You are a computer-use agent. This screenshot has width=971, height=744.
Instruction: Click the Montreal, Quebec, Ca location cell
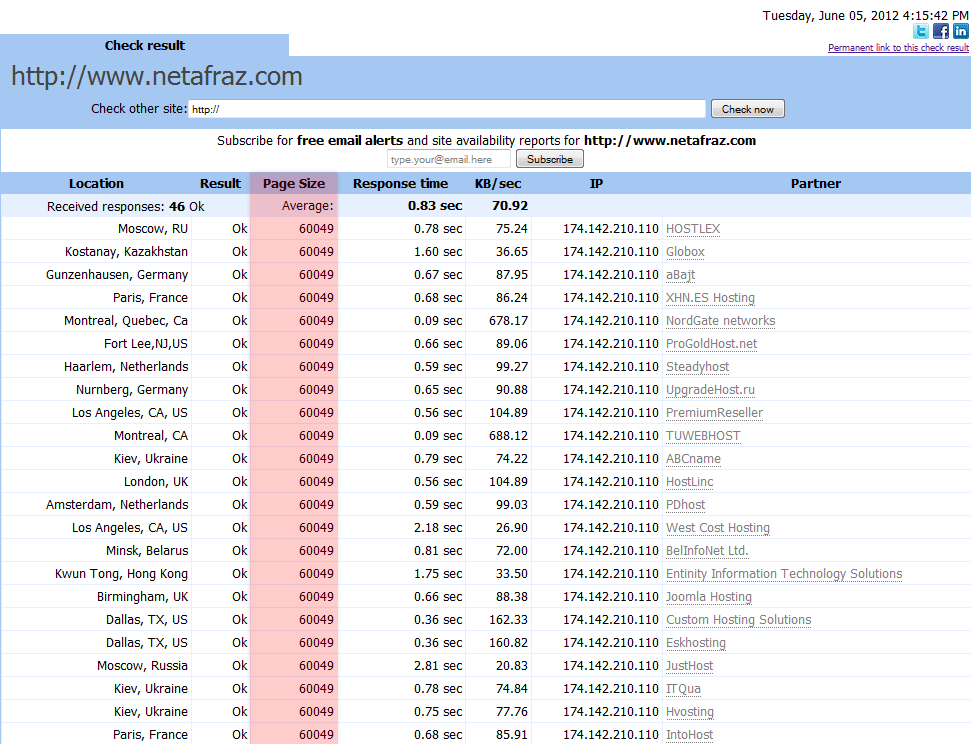[126, 320]
